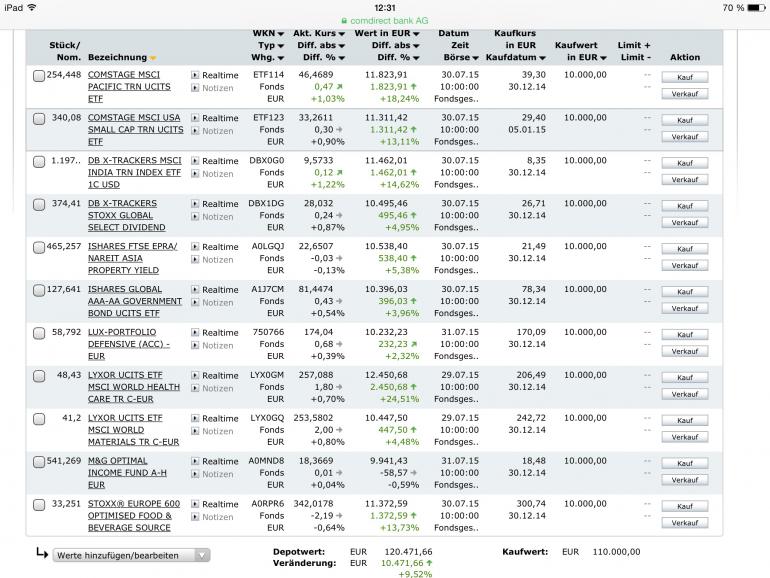Sort by Kaufdatum column header
Screen dimensions: 770x578
click(516, 57)
